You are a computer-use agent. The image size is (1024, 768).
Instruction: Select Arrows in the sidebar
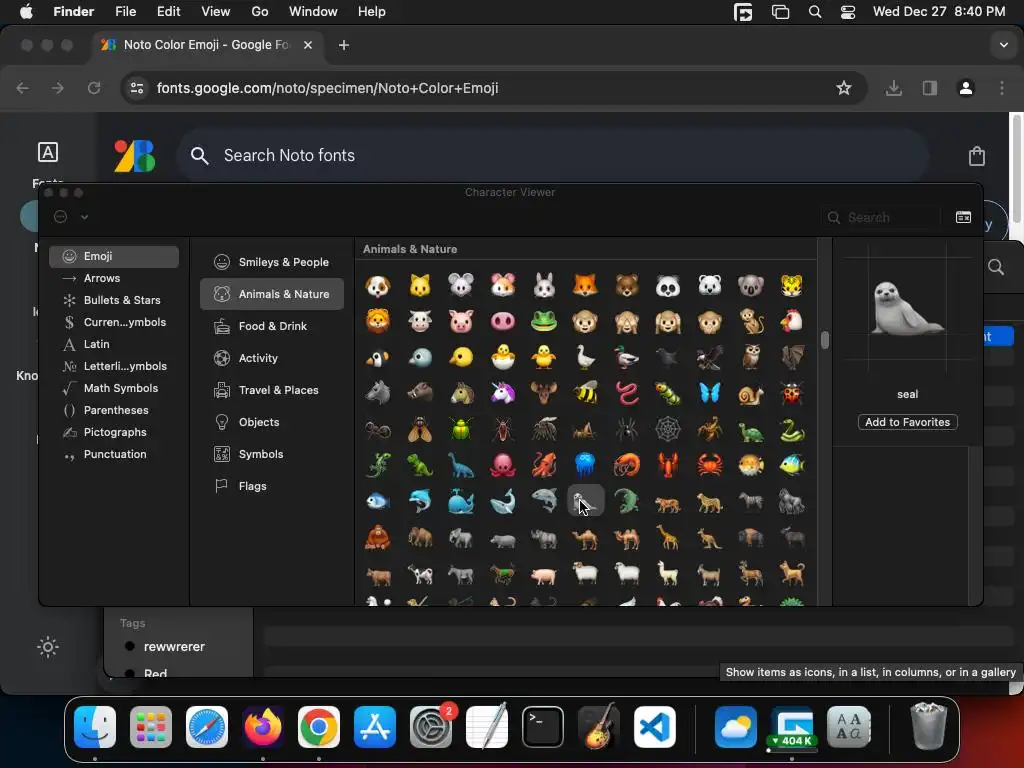[x=114, y=278]
